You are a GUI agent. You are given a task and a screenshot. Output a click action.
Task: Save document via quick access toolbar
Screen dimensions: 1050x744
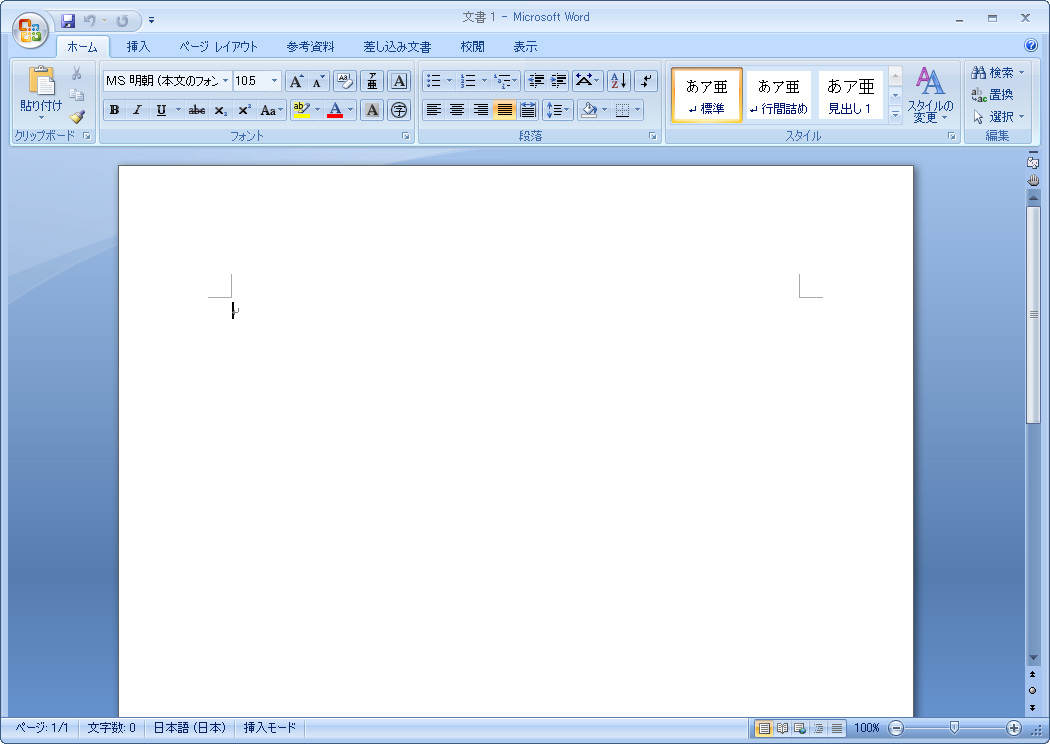(x=68, y=21)
